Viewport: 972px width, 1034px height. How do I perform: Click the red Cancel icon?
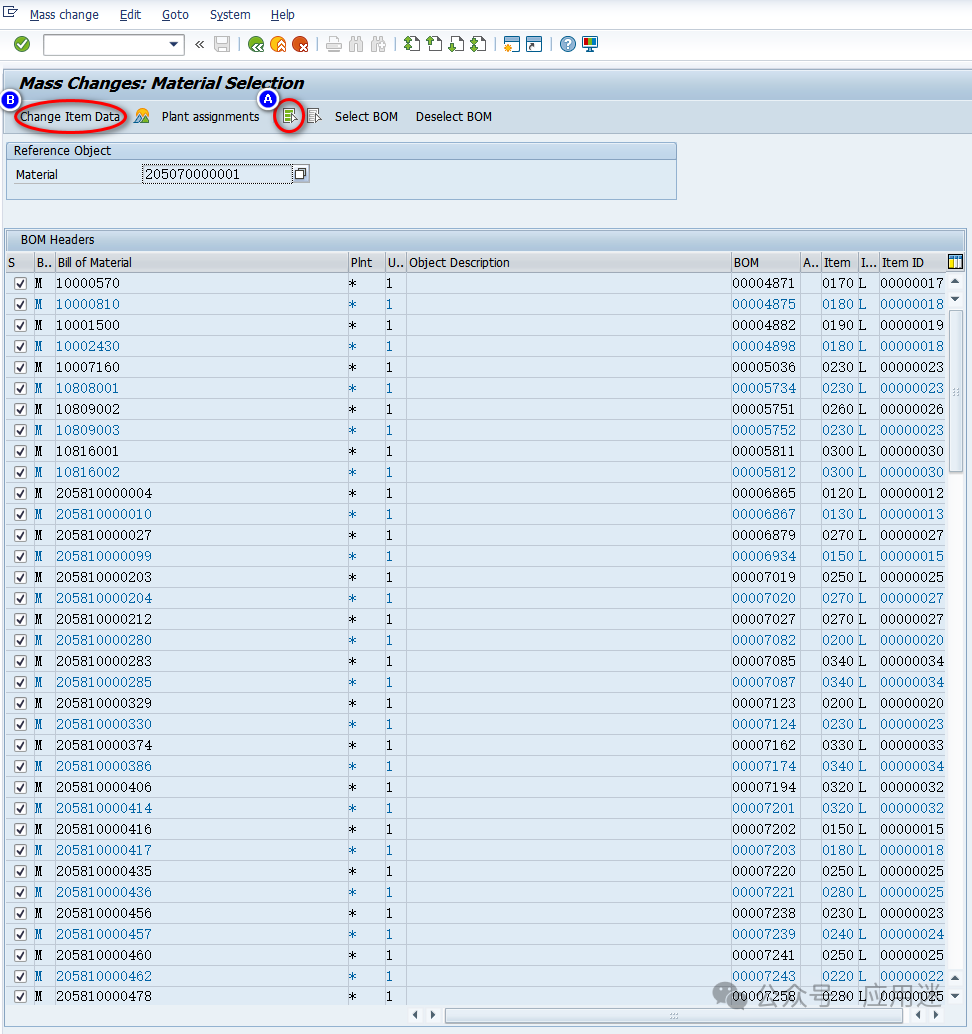coord(300,44)
